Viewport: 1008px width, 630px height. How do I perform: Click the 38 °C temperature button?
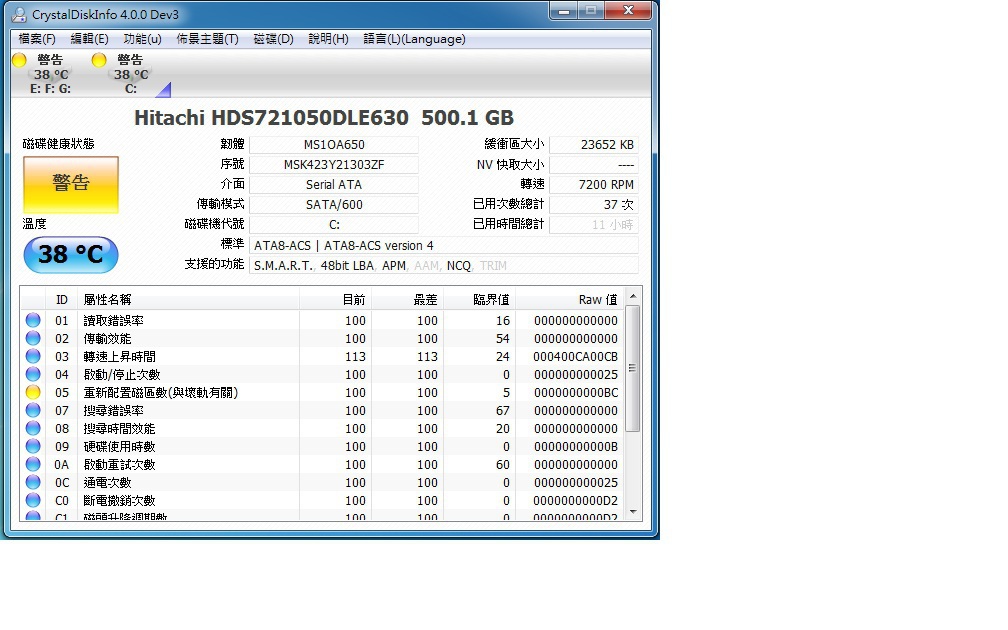tap(71, 255)
